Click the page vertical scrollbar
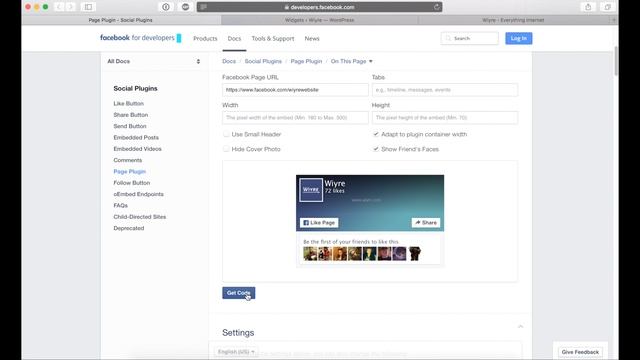 (x=616, y=61)
